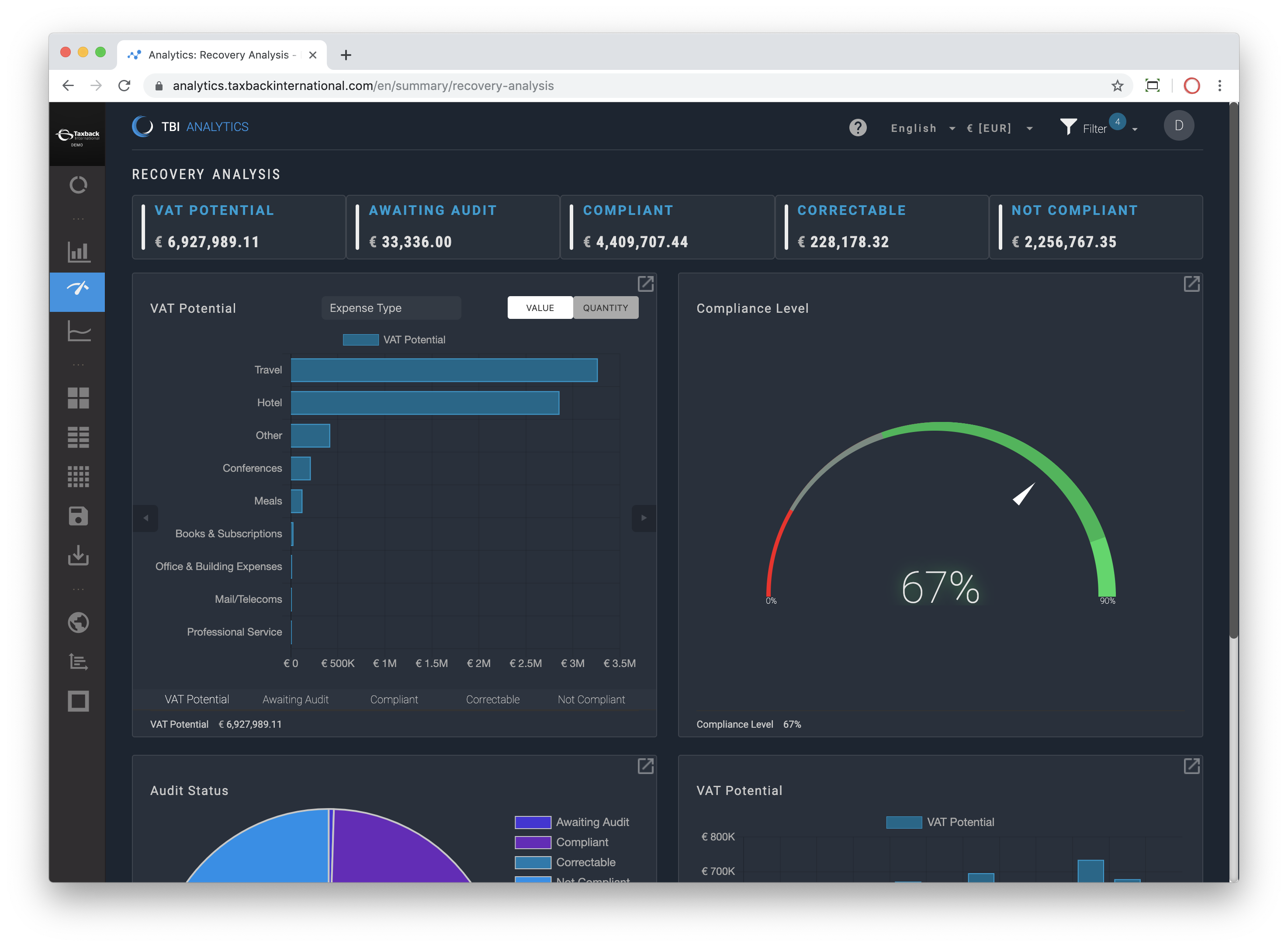Open the COMPLIANT summary card
The width and height of the screenshot is (1288, 947).
click(667, 227)
